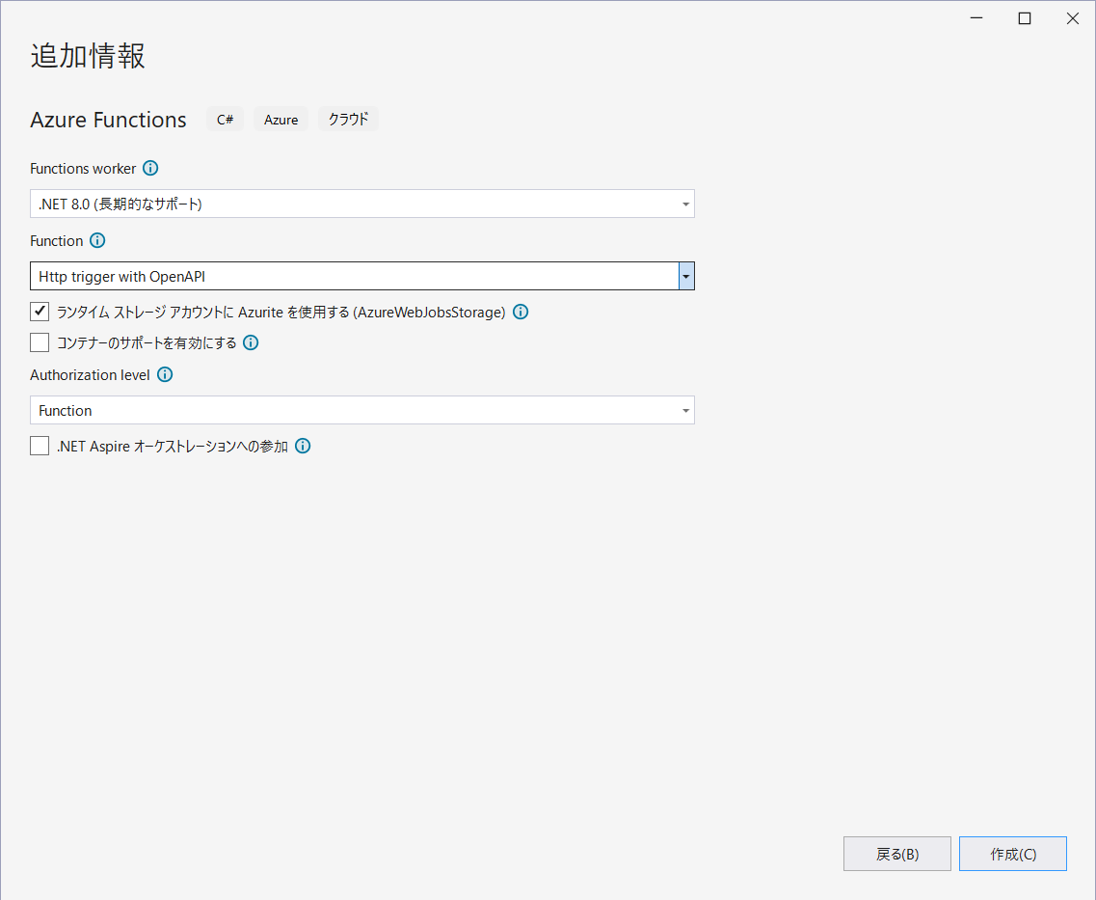The width and height of the screenshot is (1096, 900).
Task: Show info for Azurite storage option
Action: (521, 312)
